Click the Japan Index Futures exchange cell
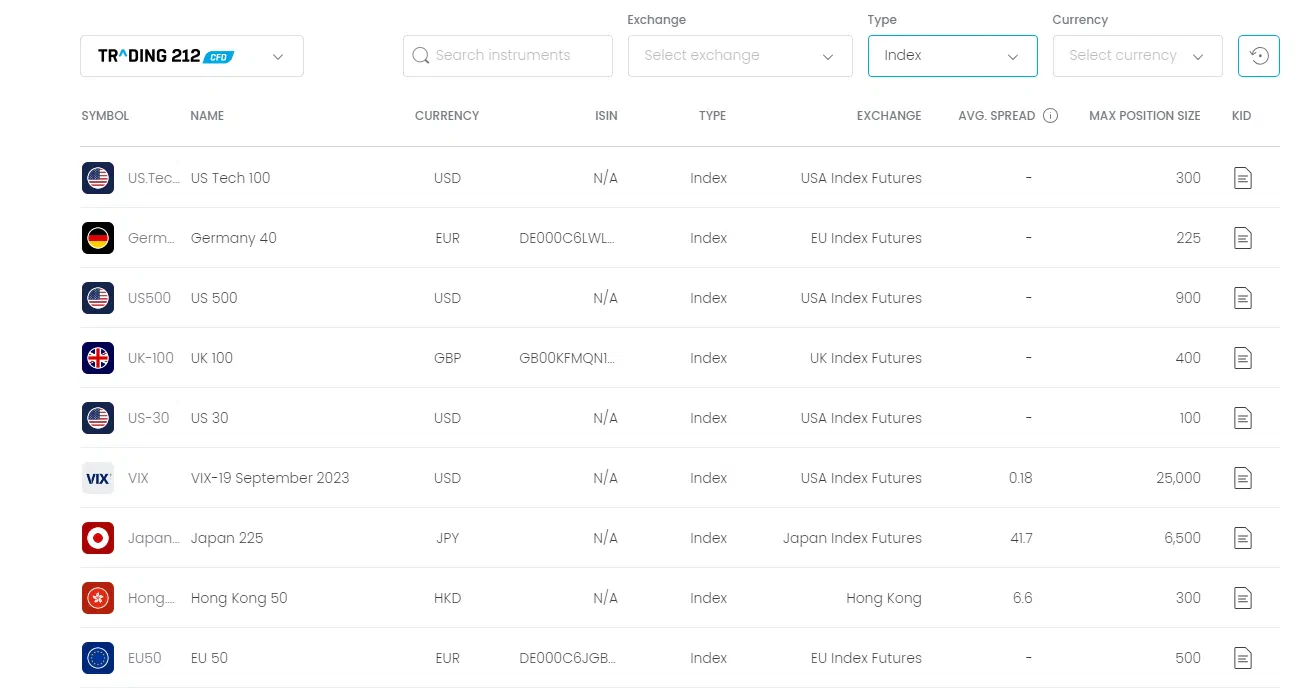1314x692 pixels. pos(852,538)
